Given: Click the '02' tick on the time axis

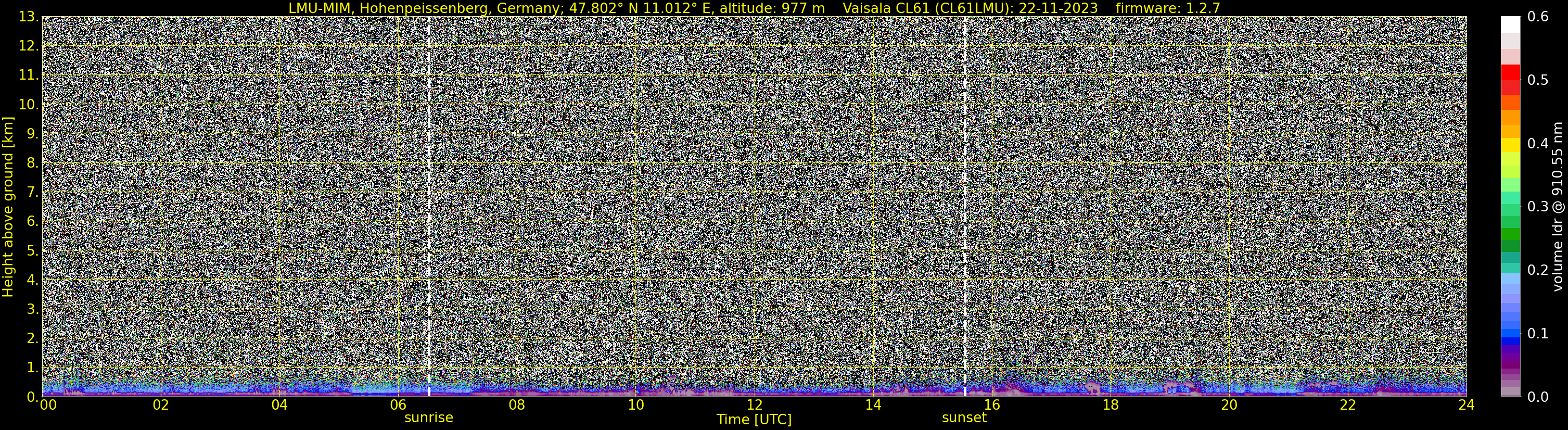Looking at the screenshot, I should coord(160,405).
